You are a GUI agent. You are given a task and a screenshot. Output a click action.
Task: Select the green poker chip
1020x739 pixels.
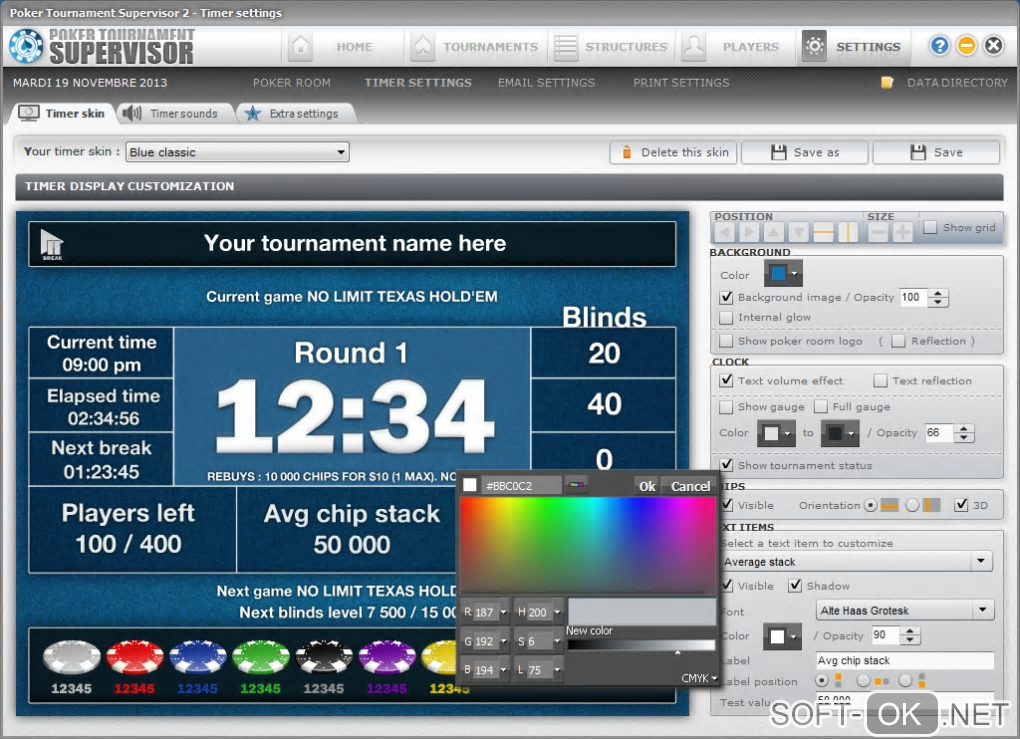[261, 657]
